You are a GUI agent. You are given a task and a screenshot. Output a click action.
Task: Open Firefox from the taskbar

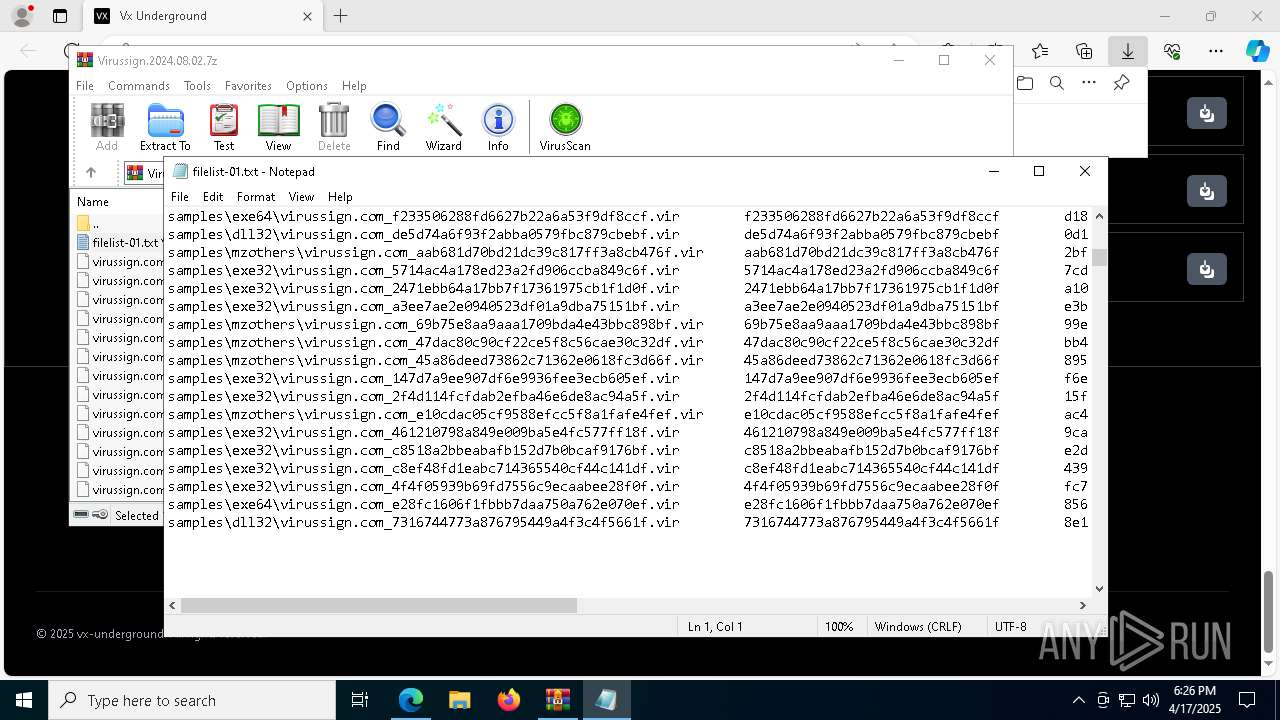pos(509,700)
